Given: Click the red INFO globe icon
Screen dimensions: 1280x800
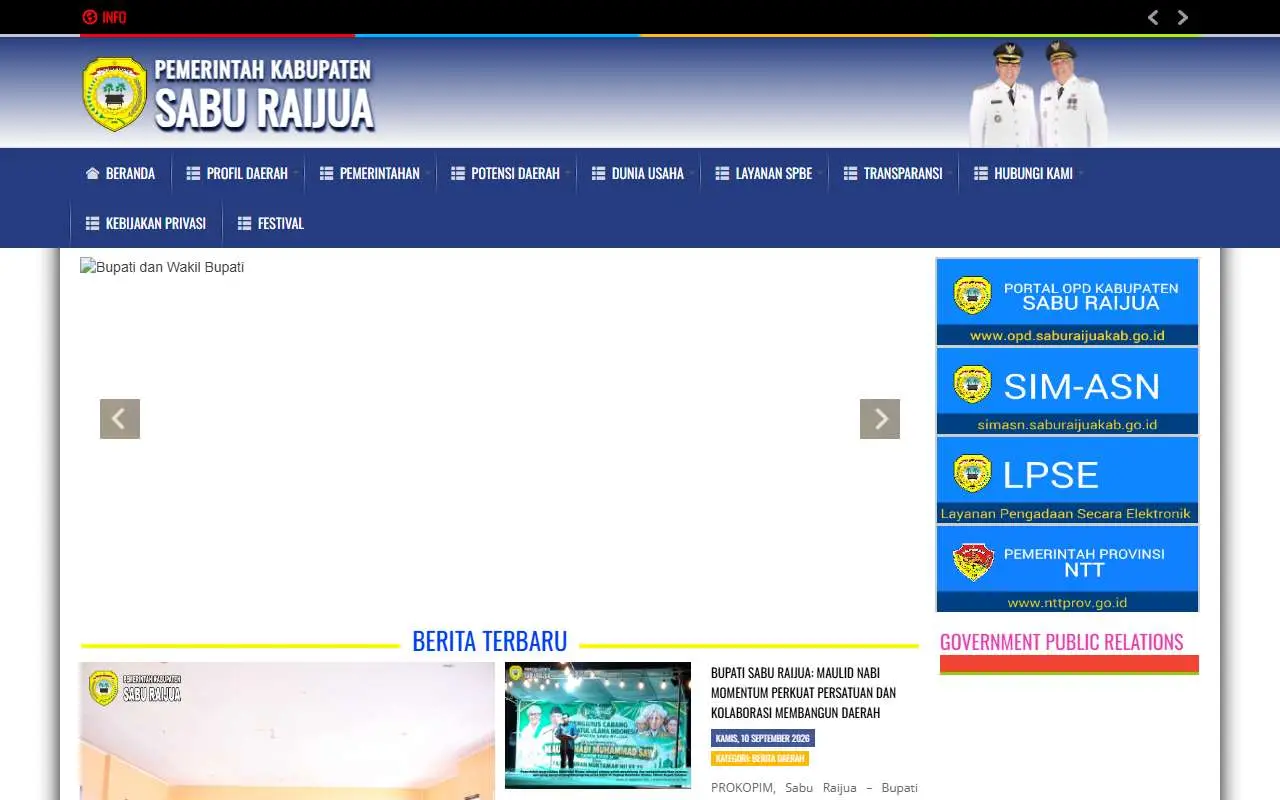Looking at the screenshot, I should pyautogui.click(x=89, y=17).
